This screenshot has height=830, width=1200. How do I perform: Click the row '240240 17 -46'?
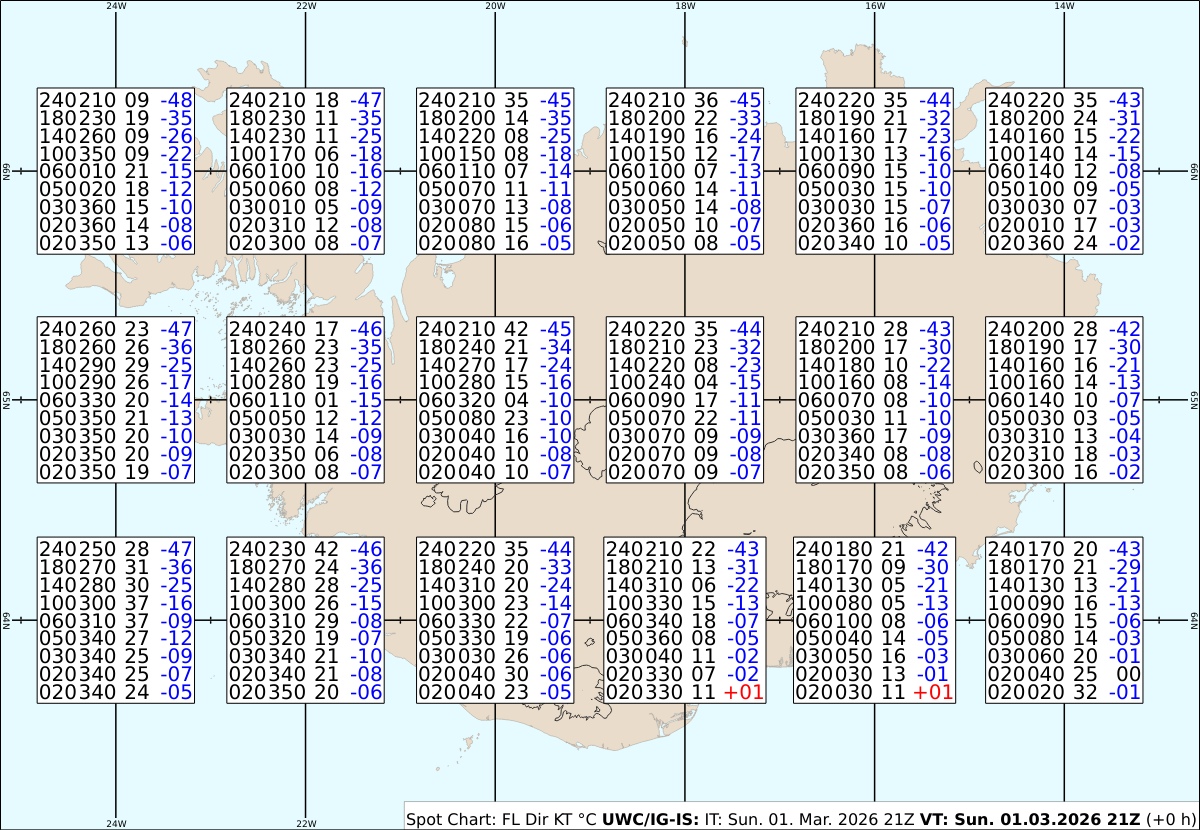coord(305,328)
